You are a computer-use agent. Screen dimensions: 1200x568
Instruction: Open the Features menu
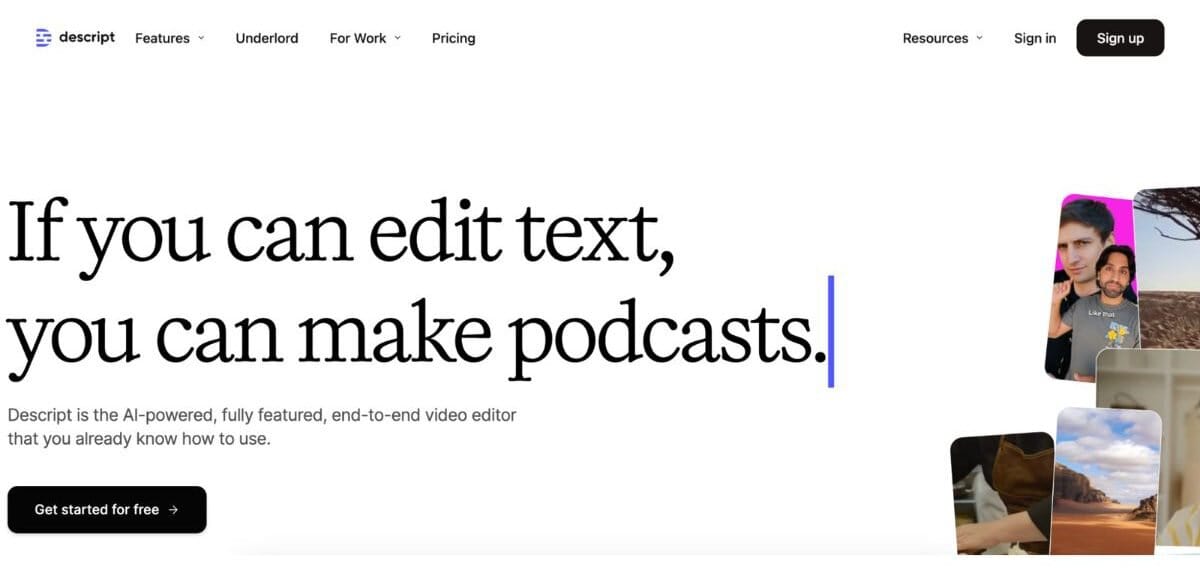162,38
